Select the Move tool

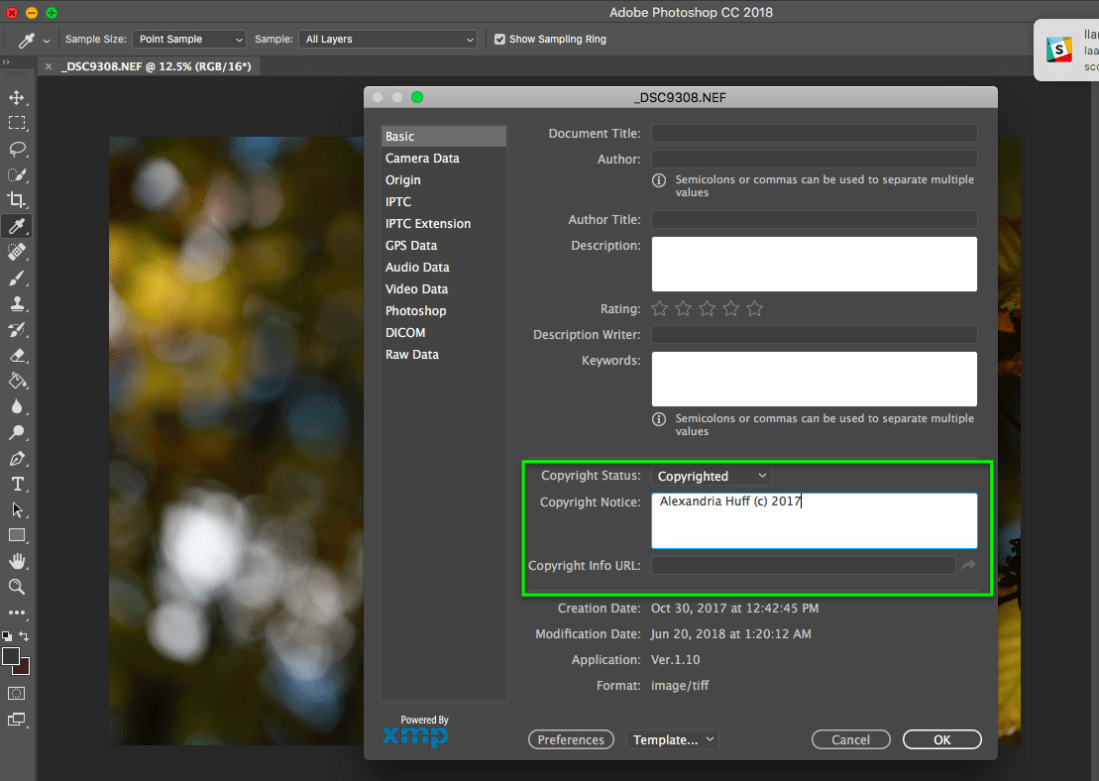[x=18, y=97]
